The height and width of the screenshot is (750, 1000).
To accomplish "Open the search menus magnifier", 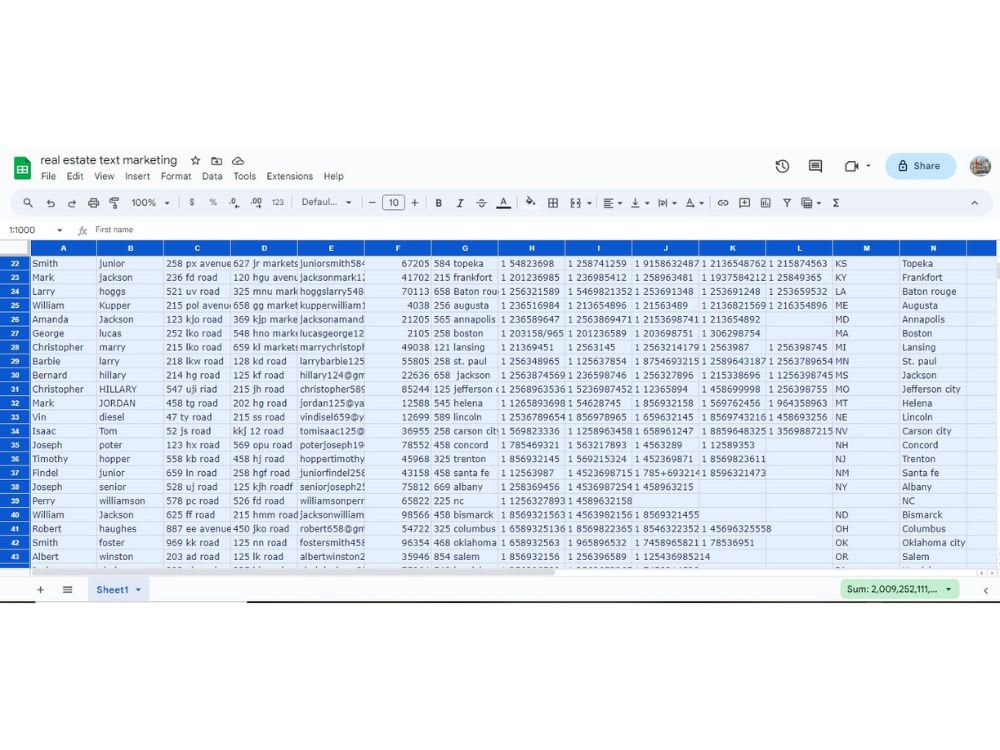I will tap(28, 203).
